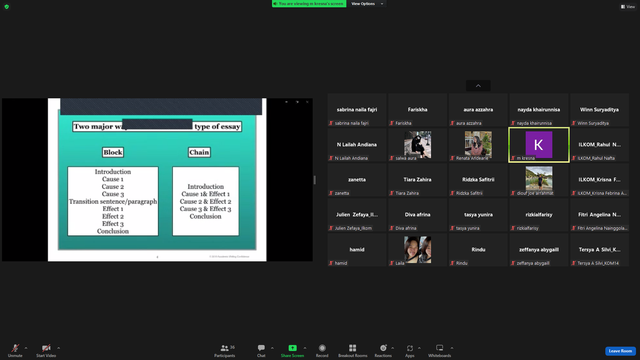
Task: Click the Leave Room button
Action: coord(620,351)
